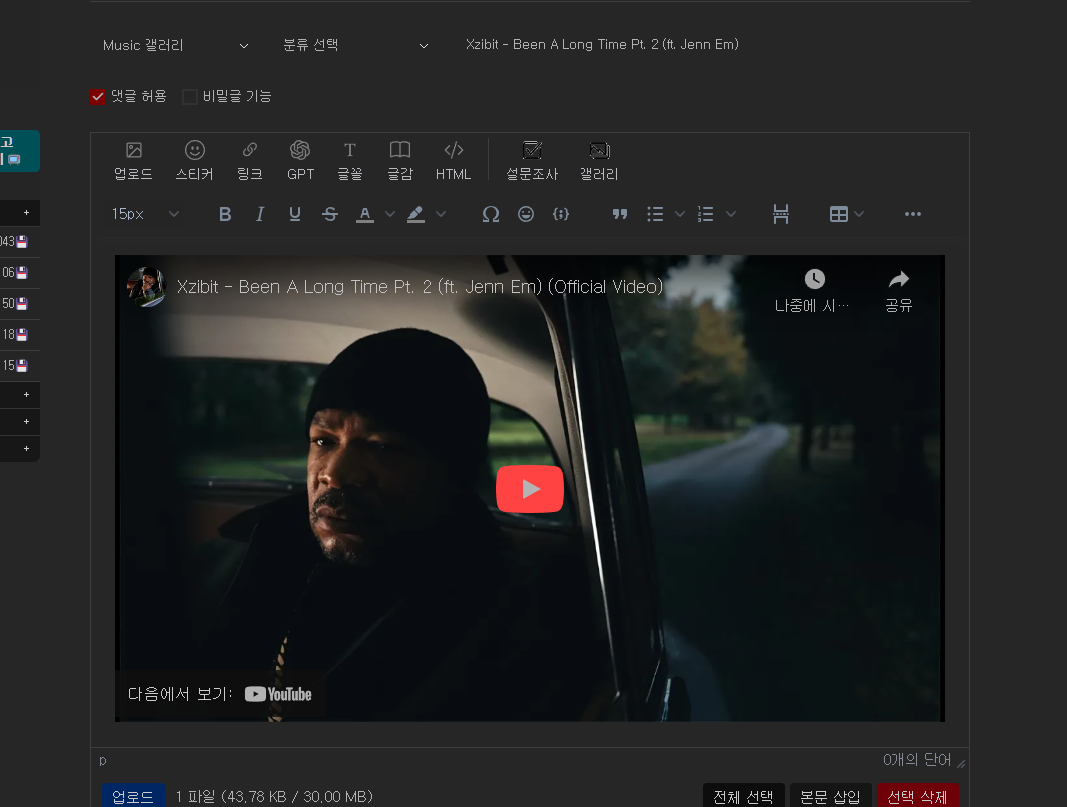Play the embedded YouTube video
Screen dimensions: 1067x807
(x=530, y=489)
